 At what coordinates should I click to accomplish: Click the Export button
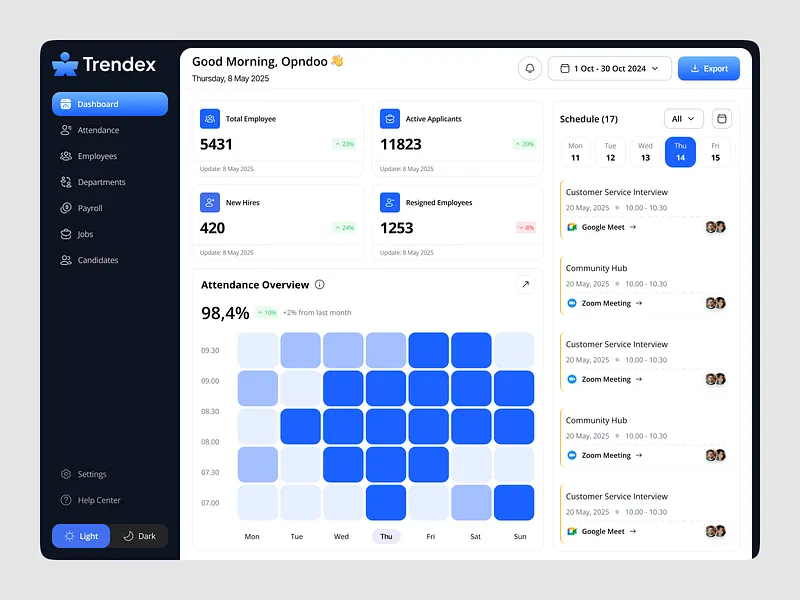(x=708, y=68)
